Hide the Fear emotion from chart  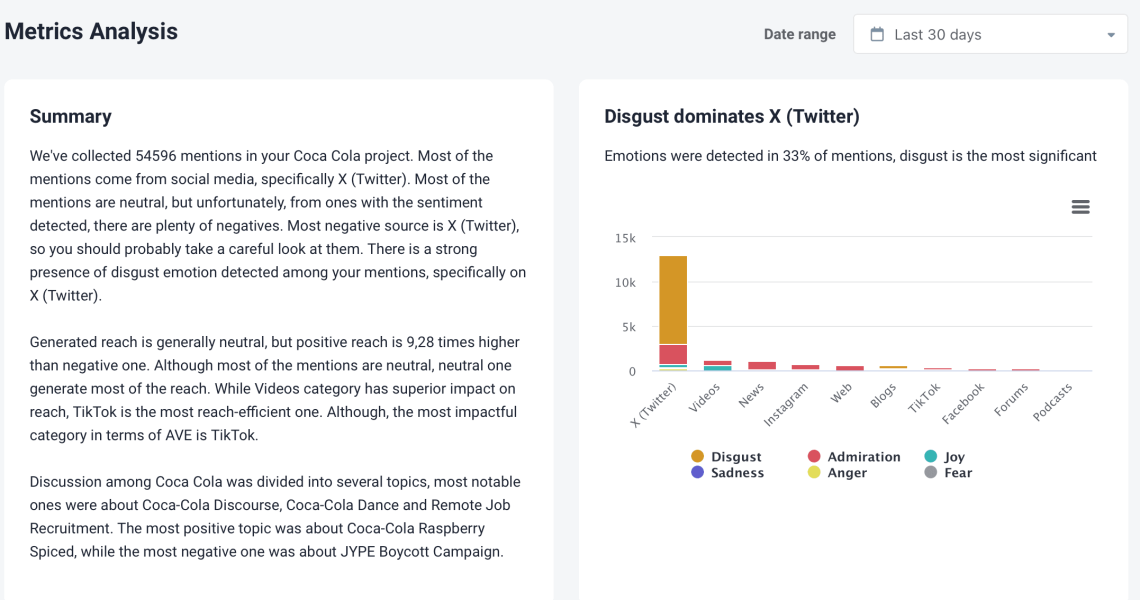tap(948, 472)
